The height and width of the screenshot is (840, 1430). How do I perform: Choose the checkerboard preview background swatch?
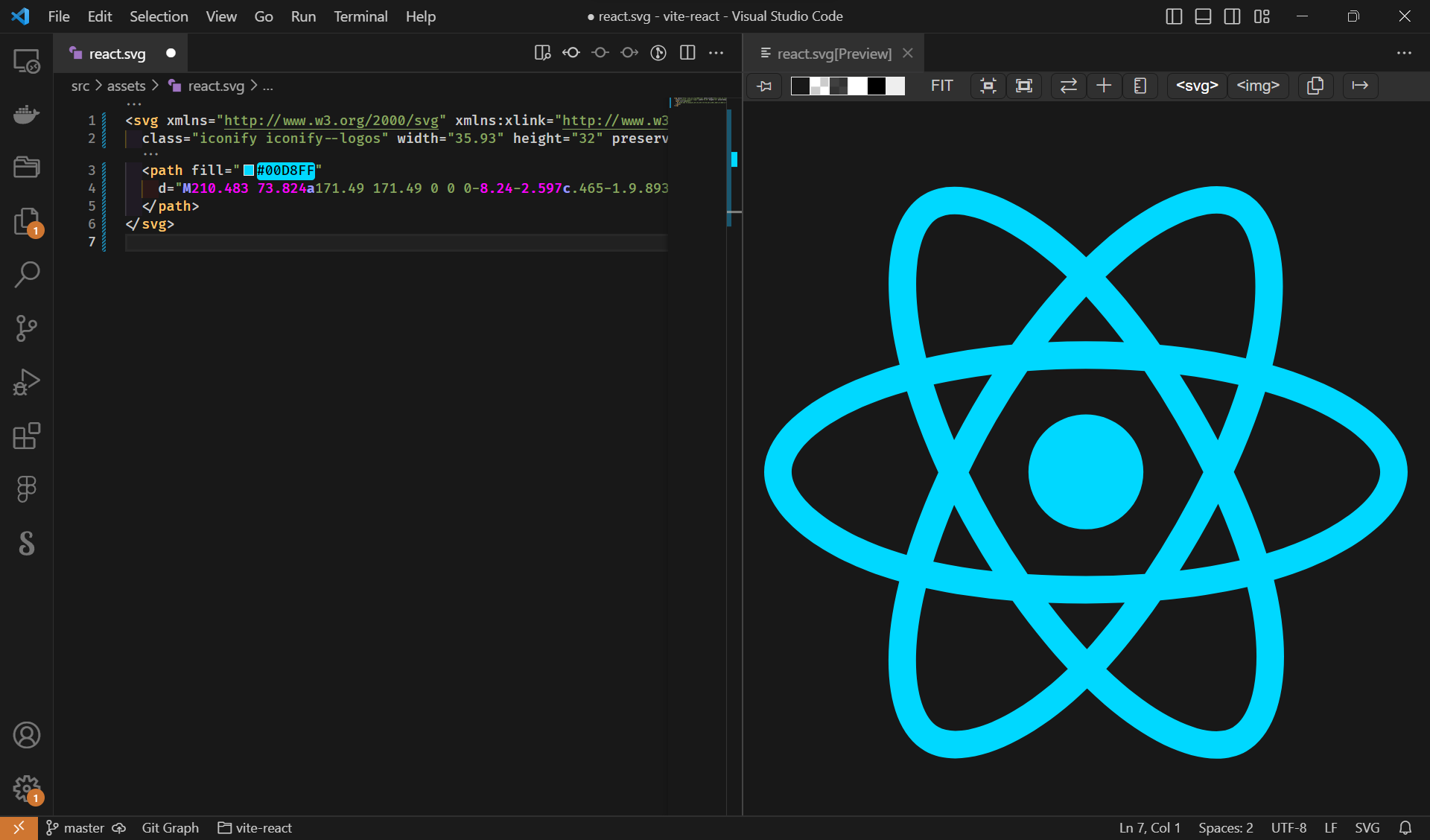click(819, 86)
